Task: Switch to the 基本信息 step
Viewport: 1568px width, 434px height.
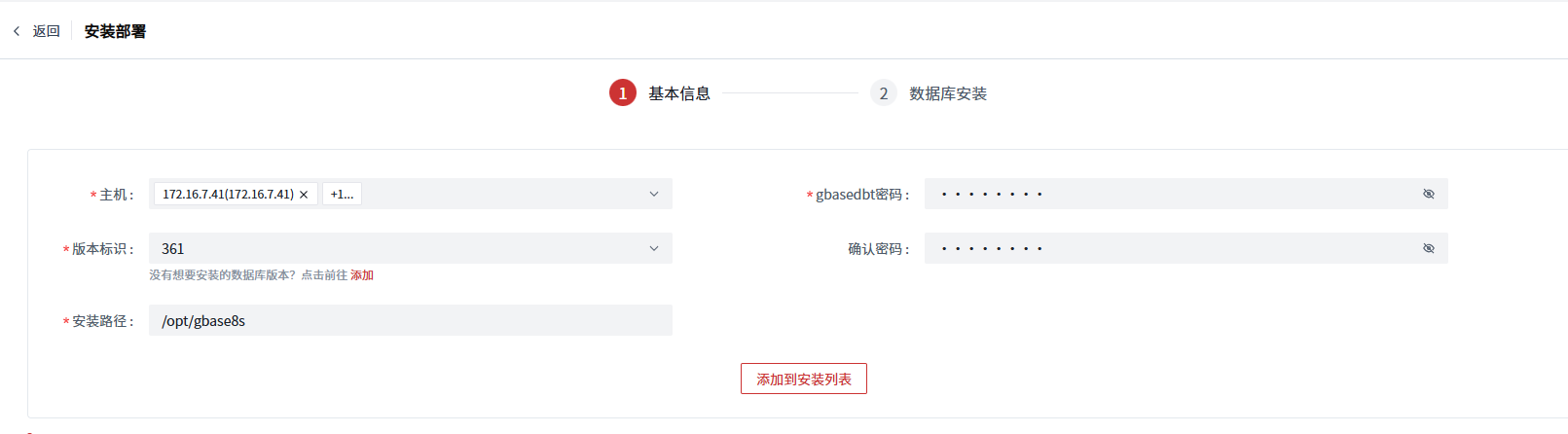Action: click(x=679, y=93)
